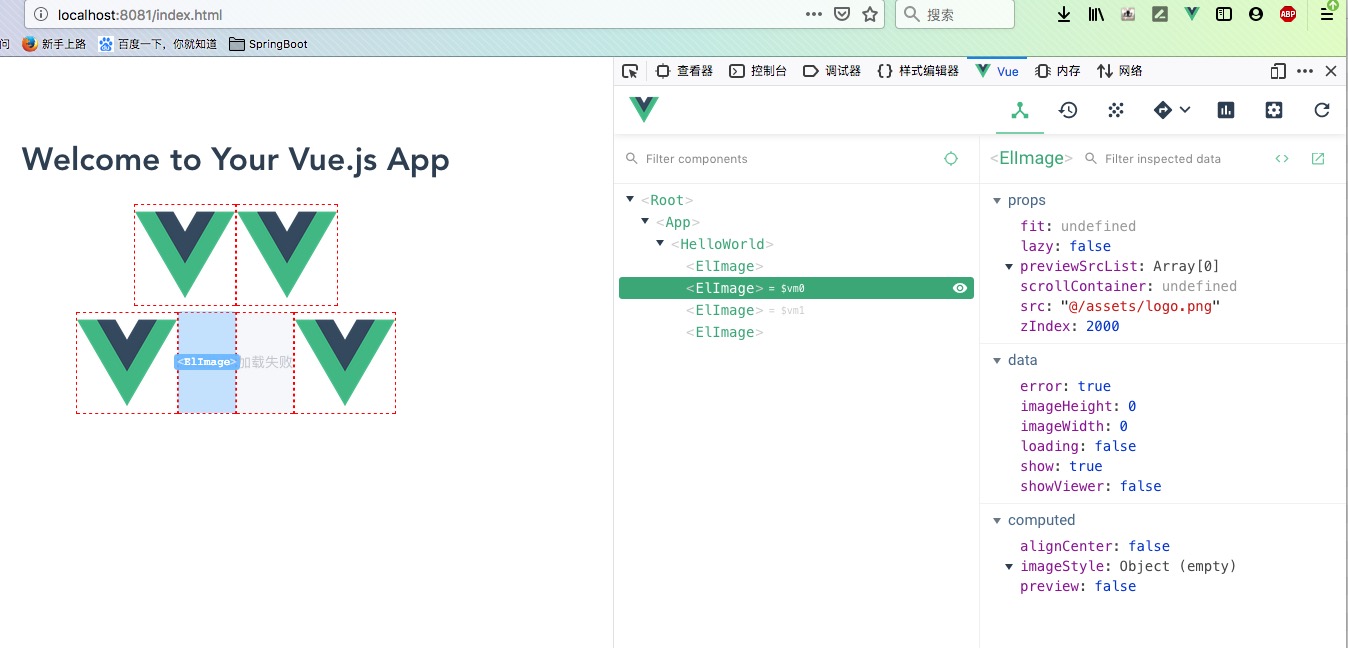
Task: Expand the Routing dropdown chevron
Action: 1185,110
